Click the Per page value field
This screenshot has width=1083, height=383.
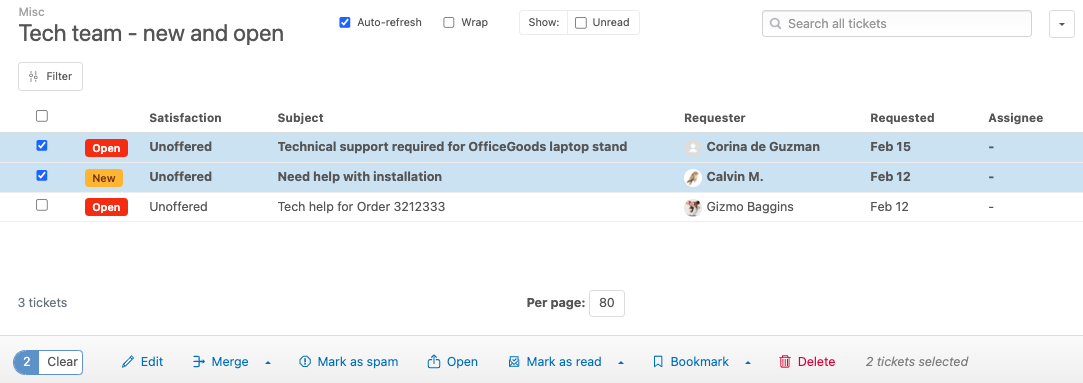tap(606, 303)
